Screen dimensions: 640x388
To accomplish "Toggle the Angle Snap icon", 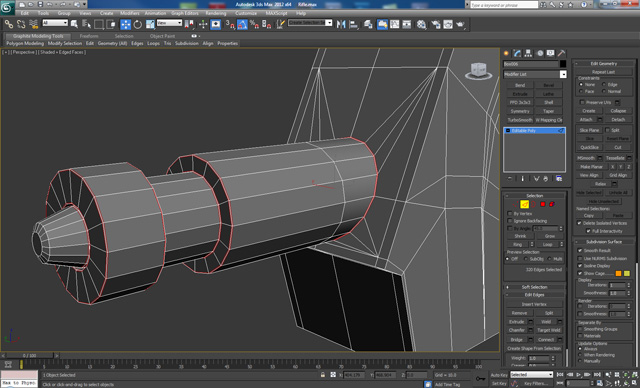I will tap(242, 24).
